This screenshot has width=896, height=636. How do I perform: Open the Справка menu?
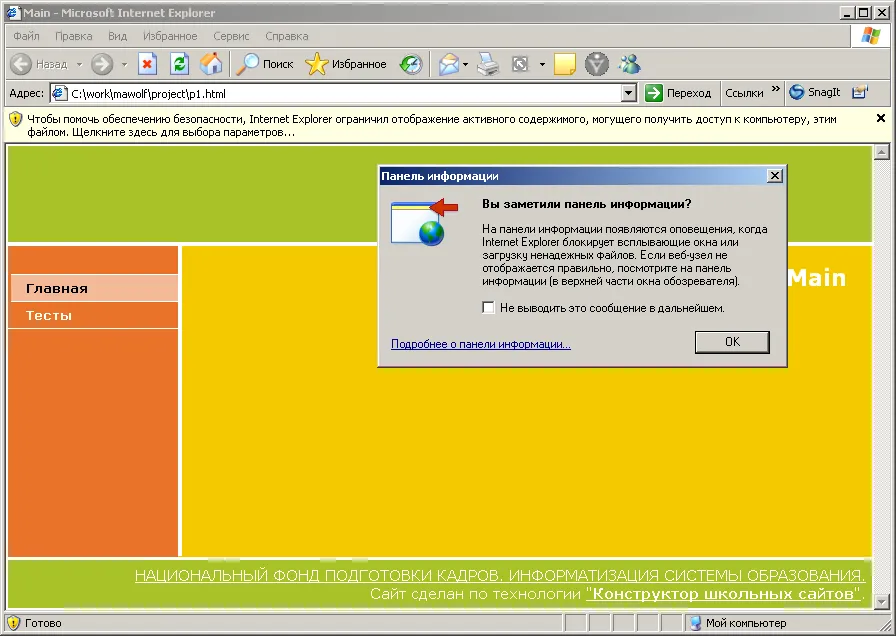287,36
